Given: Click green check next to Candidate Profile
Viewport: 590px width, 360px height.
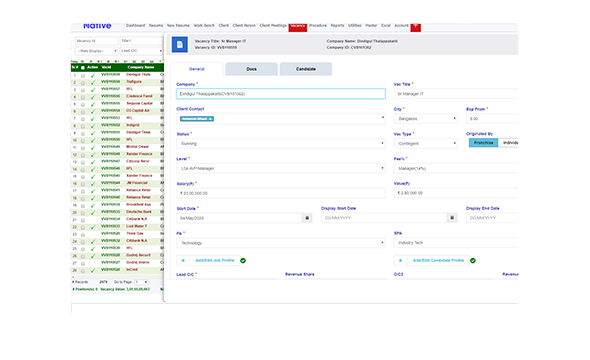Looking at the screenshot, I should pos(473,261).
